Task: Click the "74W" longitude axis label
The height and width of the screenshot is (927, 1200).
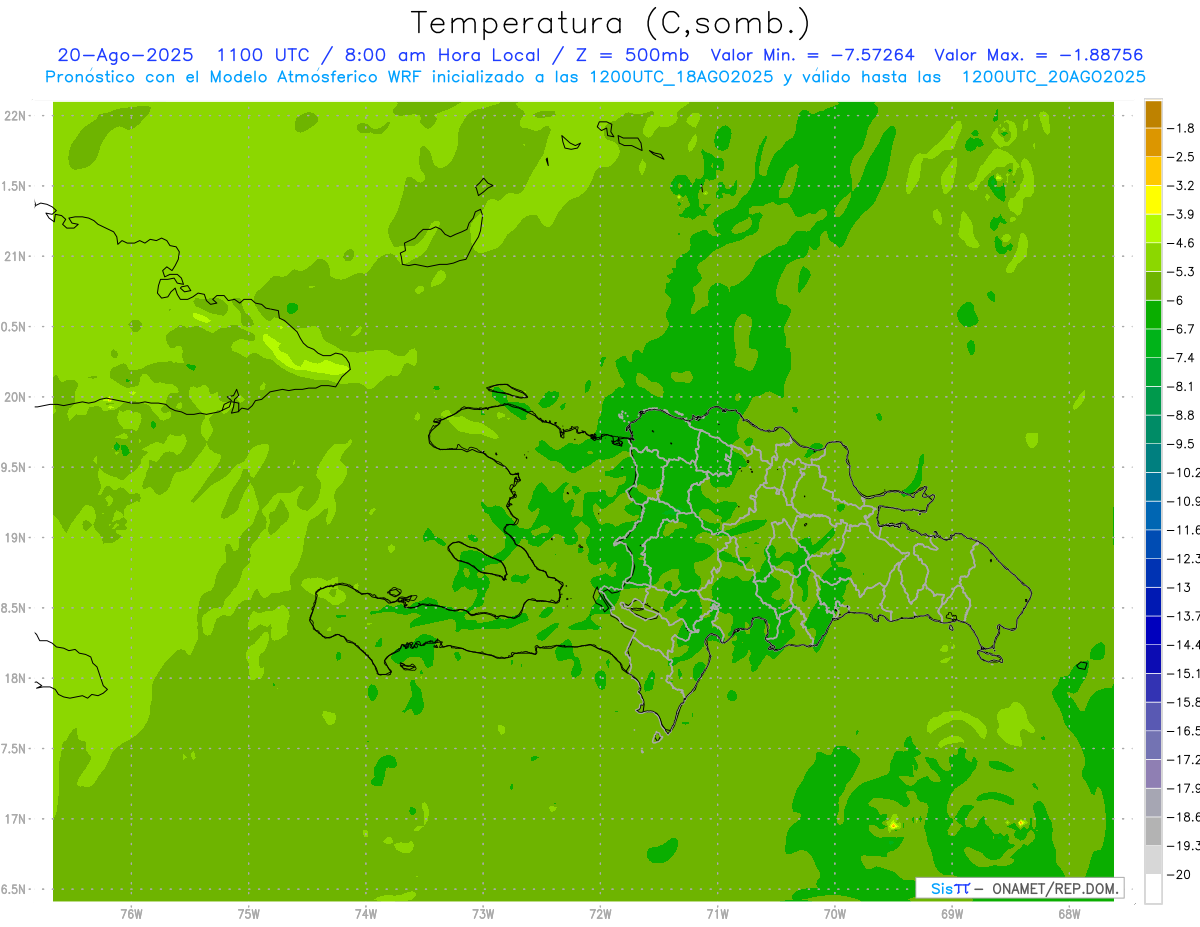Action: tap(365, 914)
